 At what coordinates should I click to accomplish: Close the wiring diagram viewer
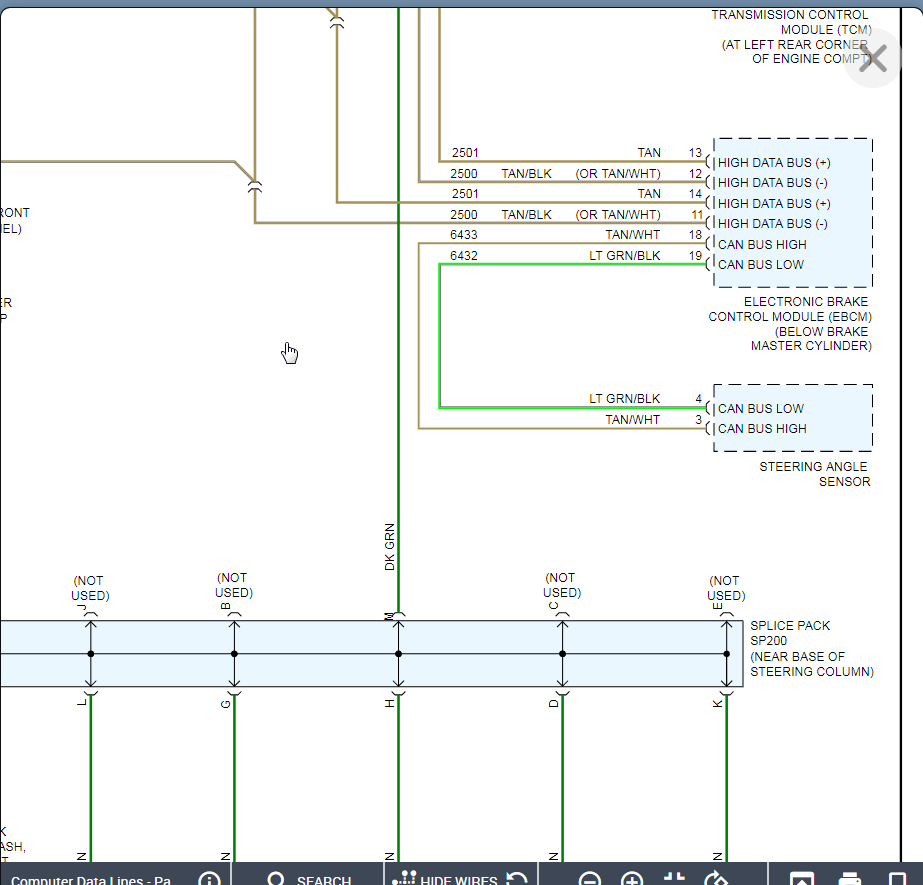pyautogui.click(x=873, y=59)
